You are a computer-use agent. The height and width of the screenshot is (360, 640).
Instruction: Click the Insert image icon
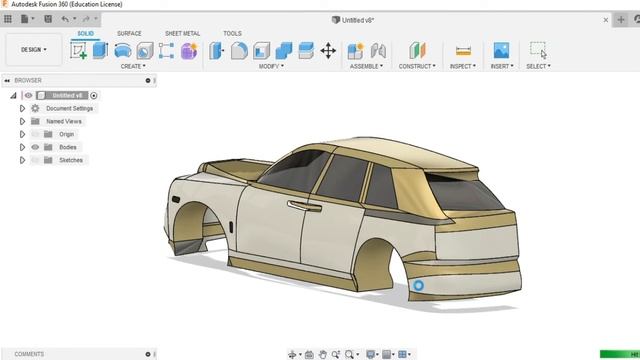(501, 51)
